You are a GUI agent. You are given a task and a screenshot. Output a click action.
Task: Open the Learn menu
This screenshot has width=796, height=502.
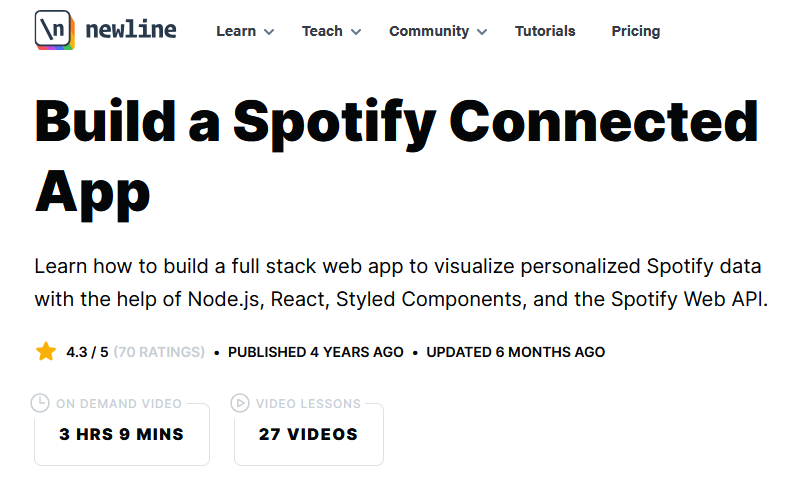pyautogui.click(x=236, y=31)
